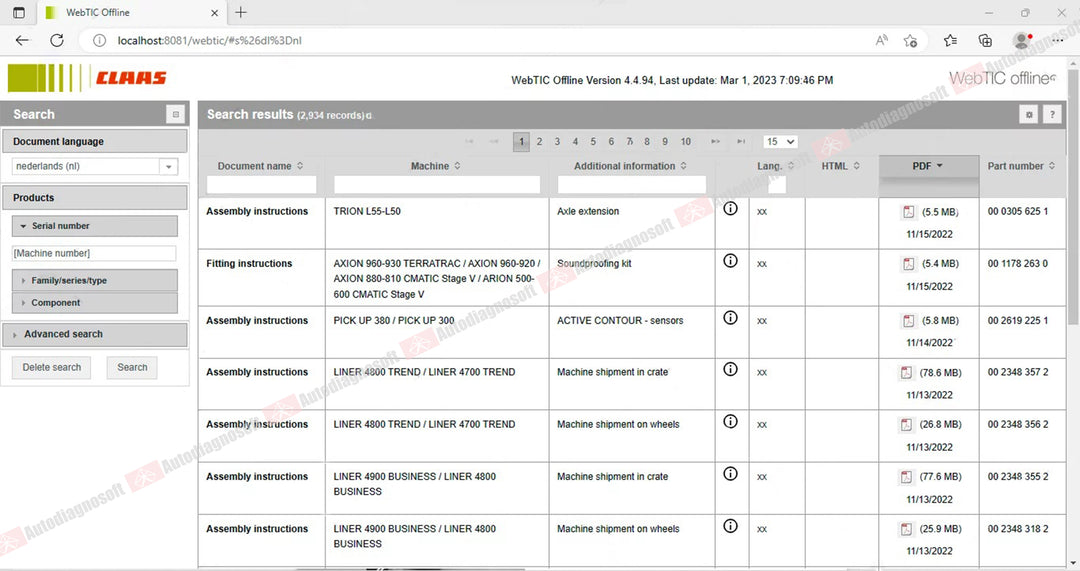
Task: Focus the Document name filter field
Action: pyautogui.click(x=262, y=184)
